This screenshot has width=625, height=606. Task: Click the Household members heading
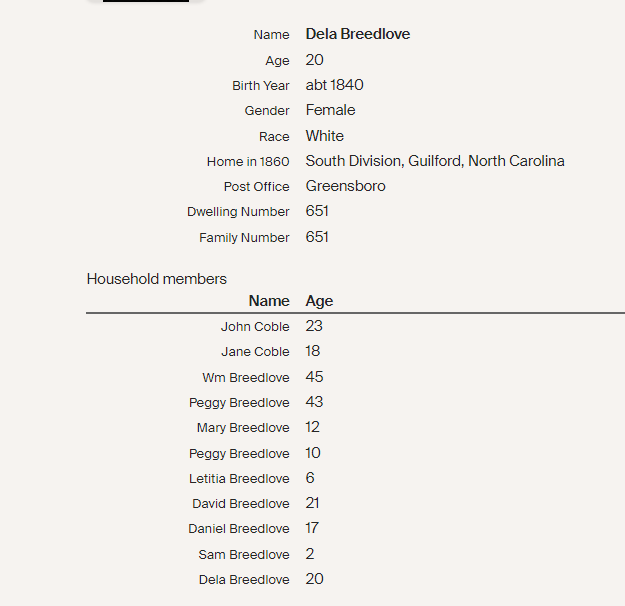[x=157, y=279]
